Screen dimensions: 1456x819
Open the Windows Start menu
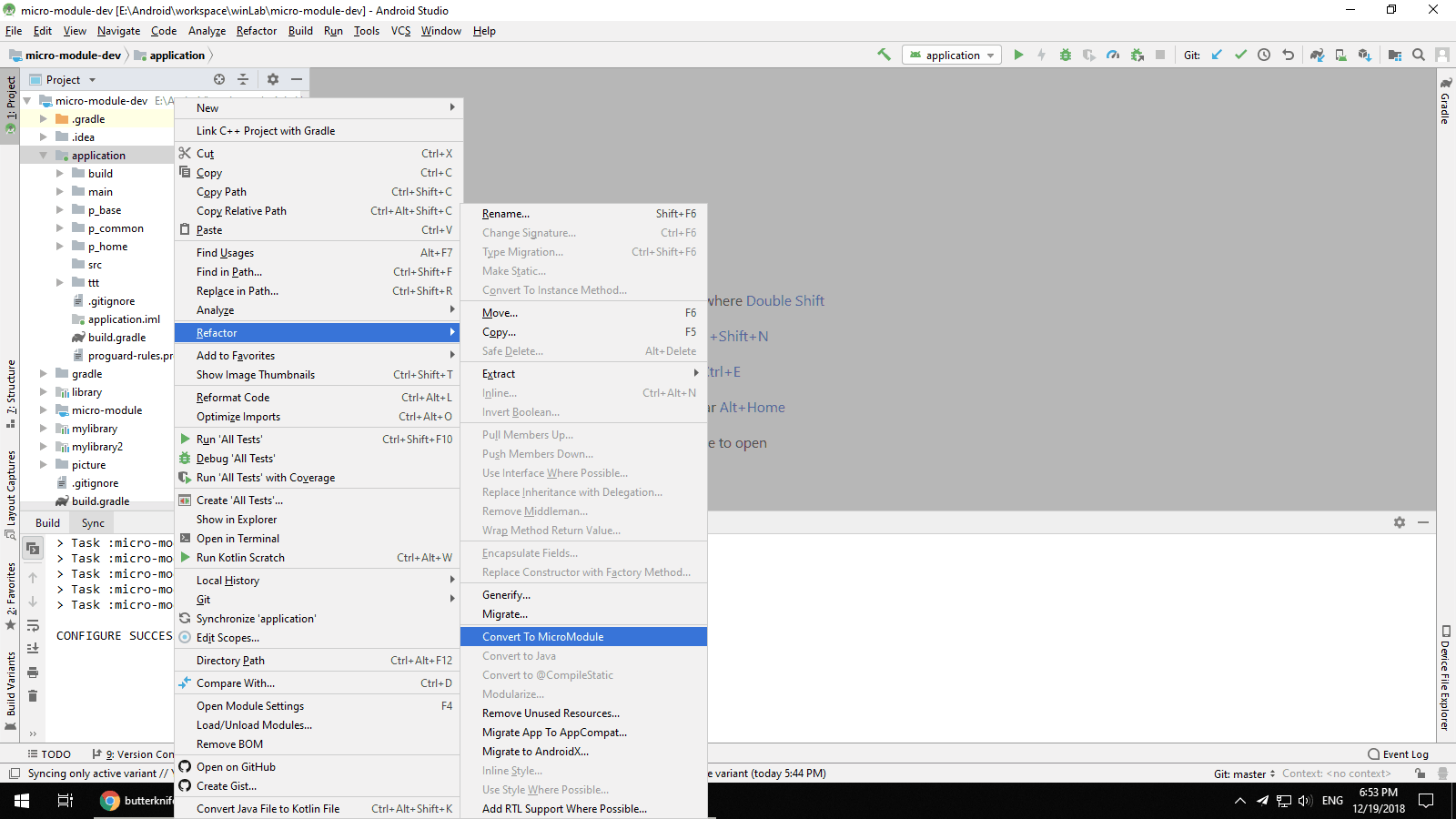click(22, 801)
